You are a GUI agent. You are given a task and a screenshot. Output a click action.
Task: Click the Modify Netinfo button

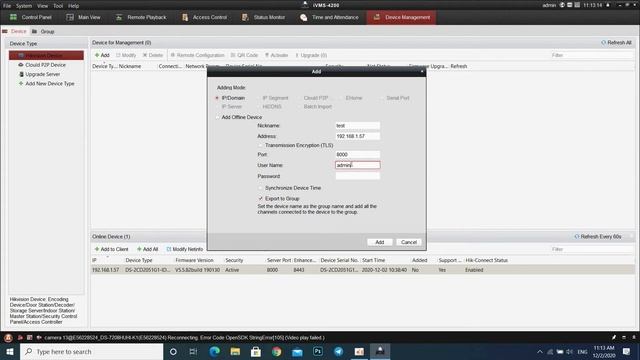(184, 249)
